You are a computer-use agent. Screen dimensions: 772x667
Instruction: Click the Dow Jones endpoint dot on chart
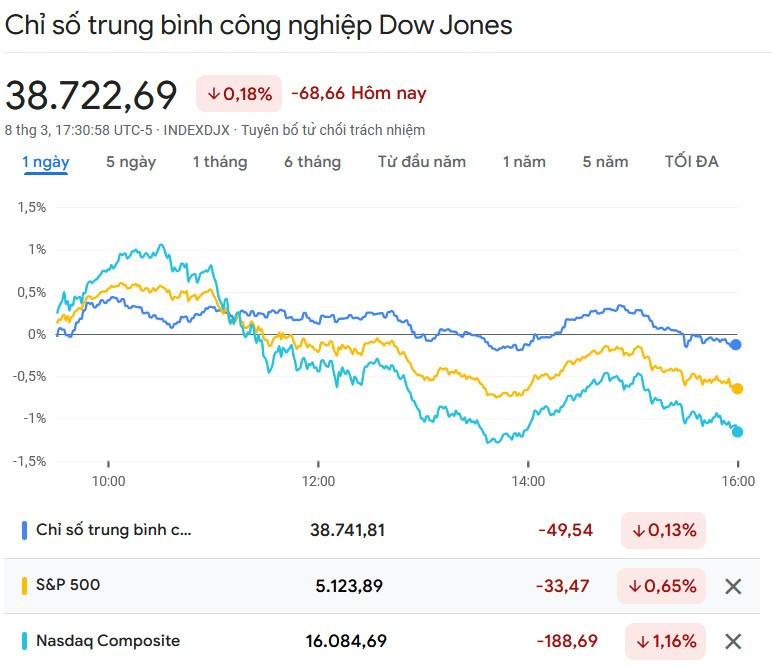click(737, 345)
